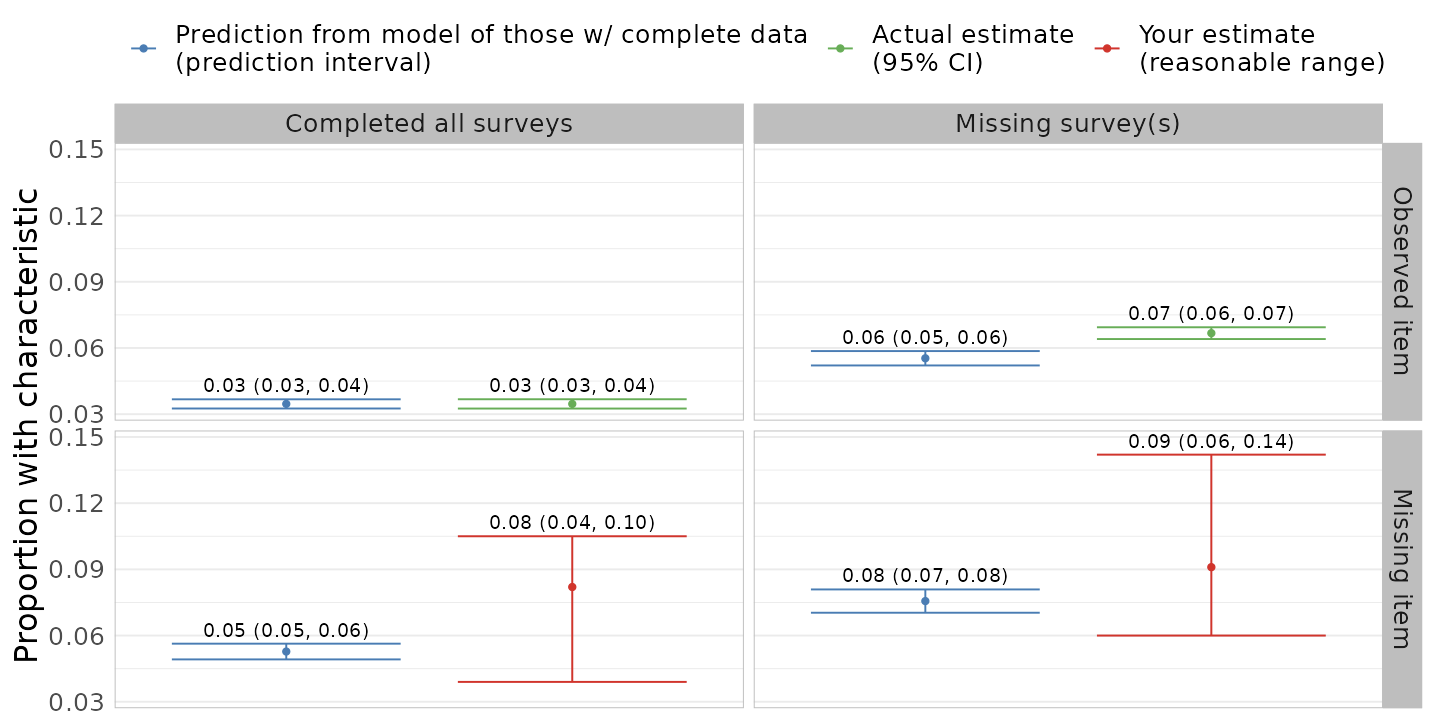
Task: Select the "Missing survey(s)" facet header
Action: tap(1067, 124)
